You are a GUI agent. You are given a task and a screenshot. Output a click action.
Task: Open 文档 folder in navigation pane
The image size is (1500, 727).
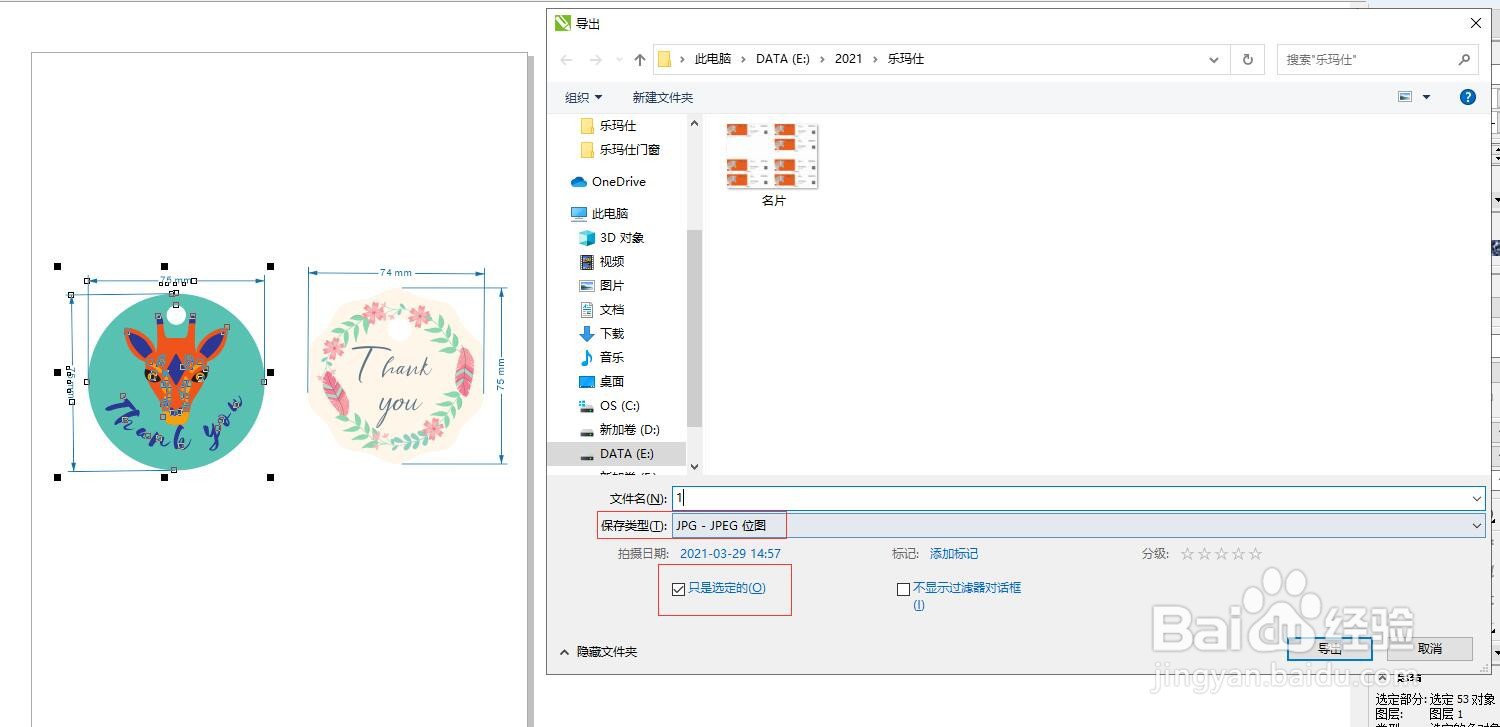(602, 310)
